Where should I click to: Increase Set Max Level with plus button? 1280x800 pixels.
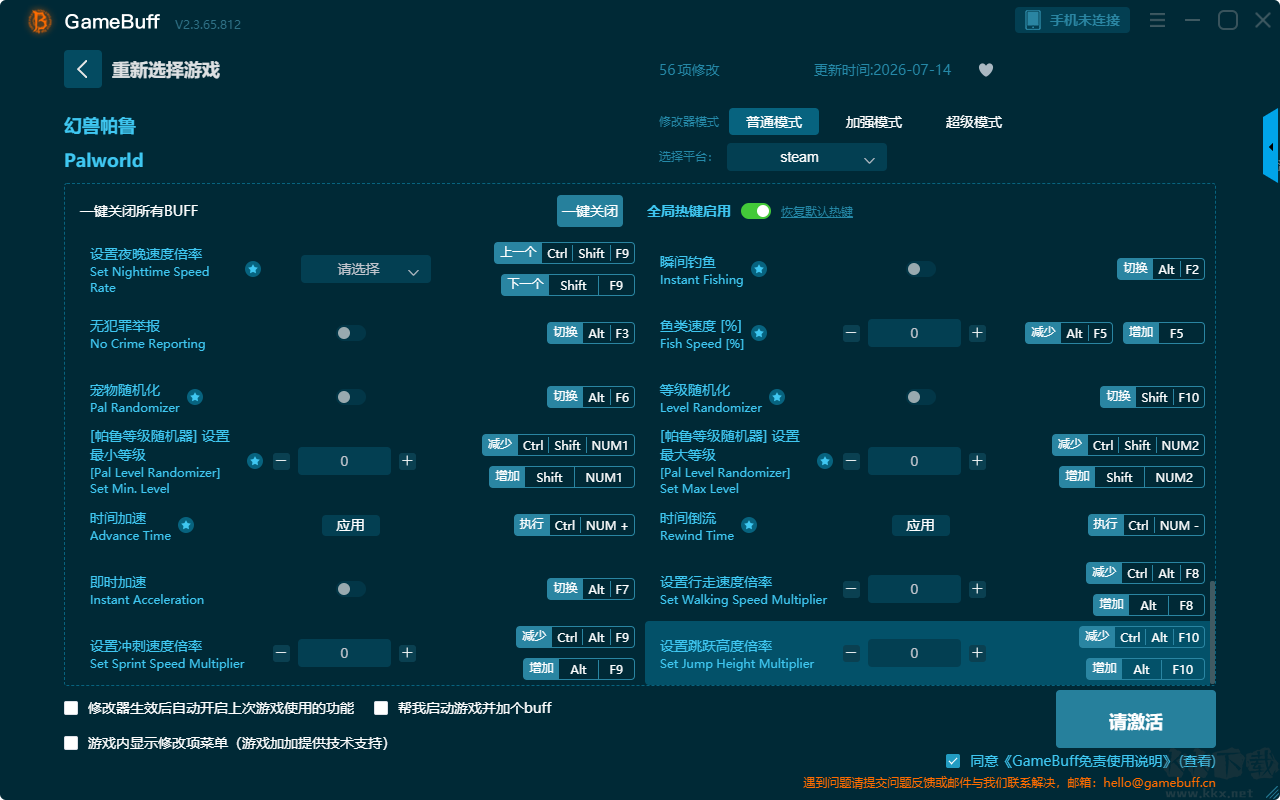click(977, 461)
